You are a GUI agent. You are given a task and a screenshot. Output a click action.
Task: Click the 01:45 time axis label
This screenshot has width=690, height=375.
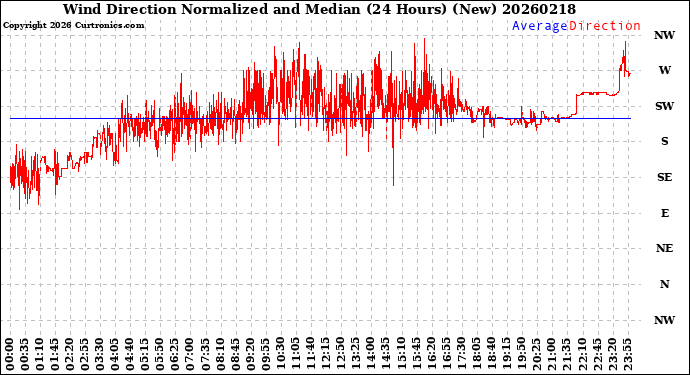55,355
